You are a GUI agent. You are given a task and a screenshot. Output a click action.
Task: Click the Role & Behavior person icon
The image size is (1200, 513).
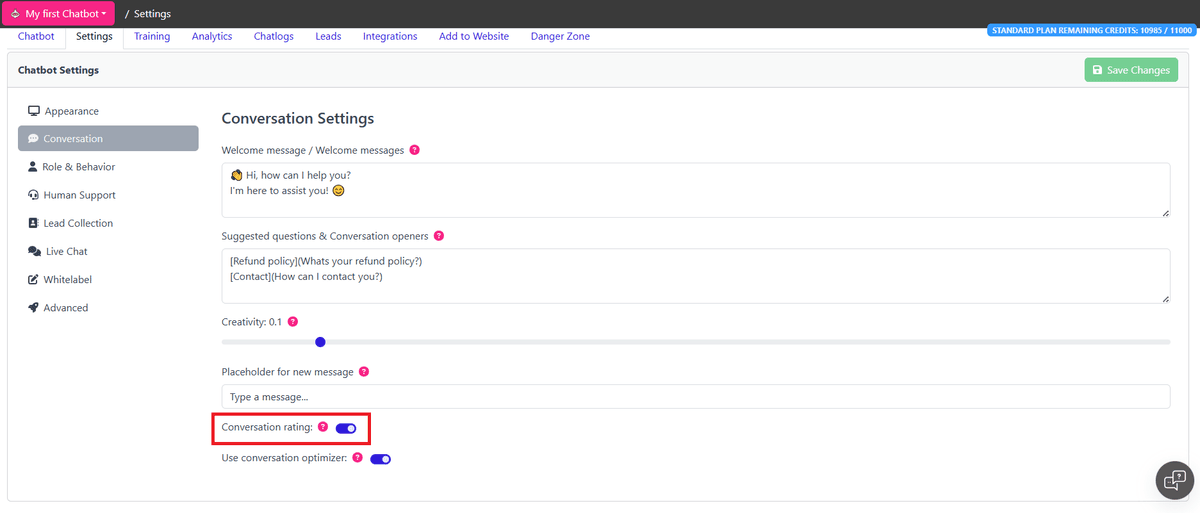(33, 167)
